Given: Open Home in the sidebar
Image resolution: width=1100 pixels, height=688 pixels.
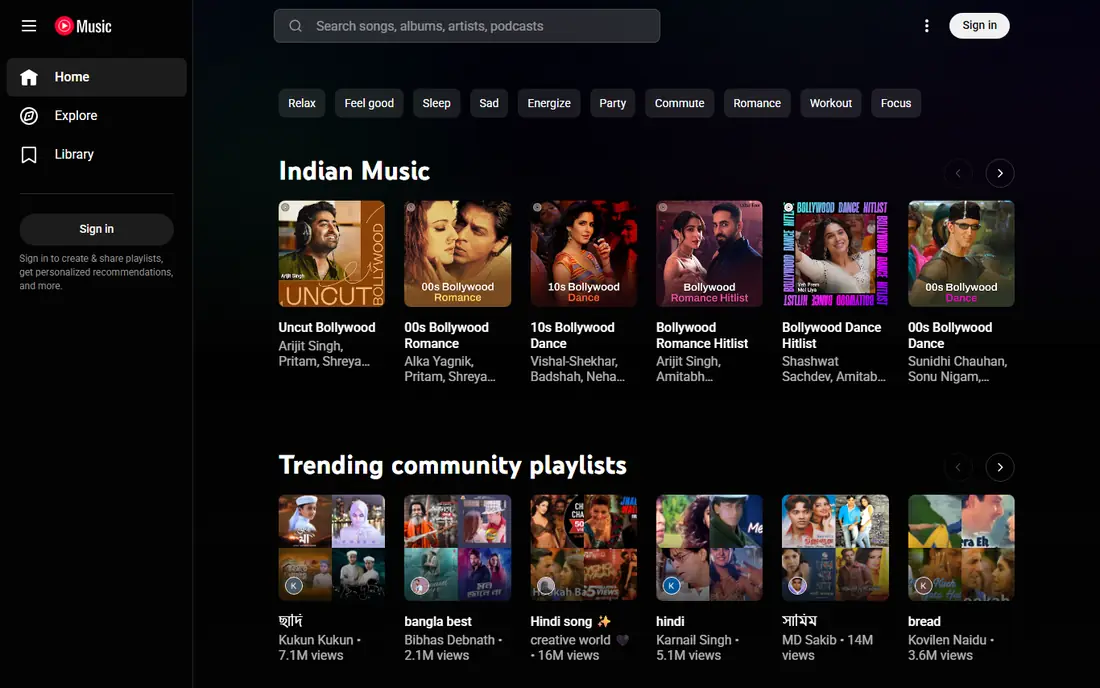Looking at the screenshot, I should tap(96, 77).
